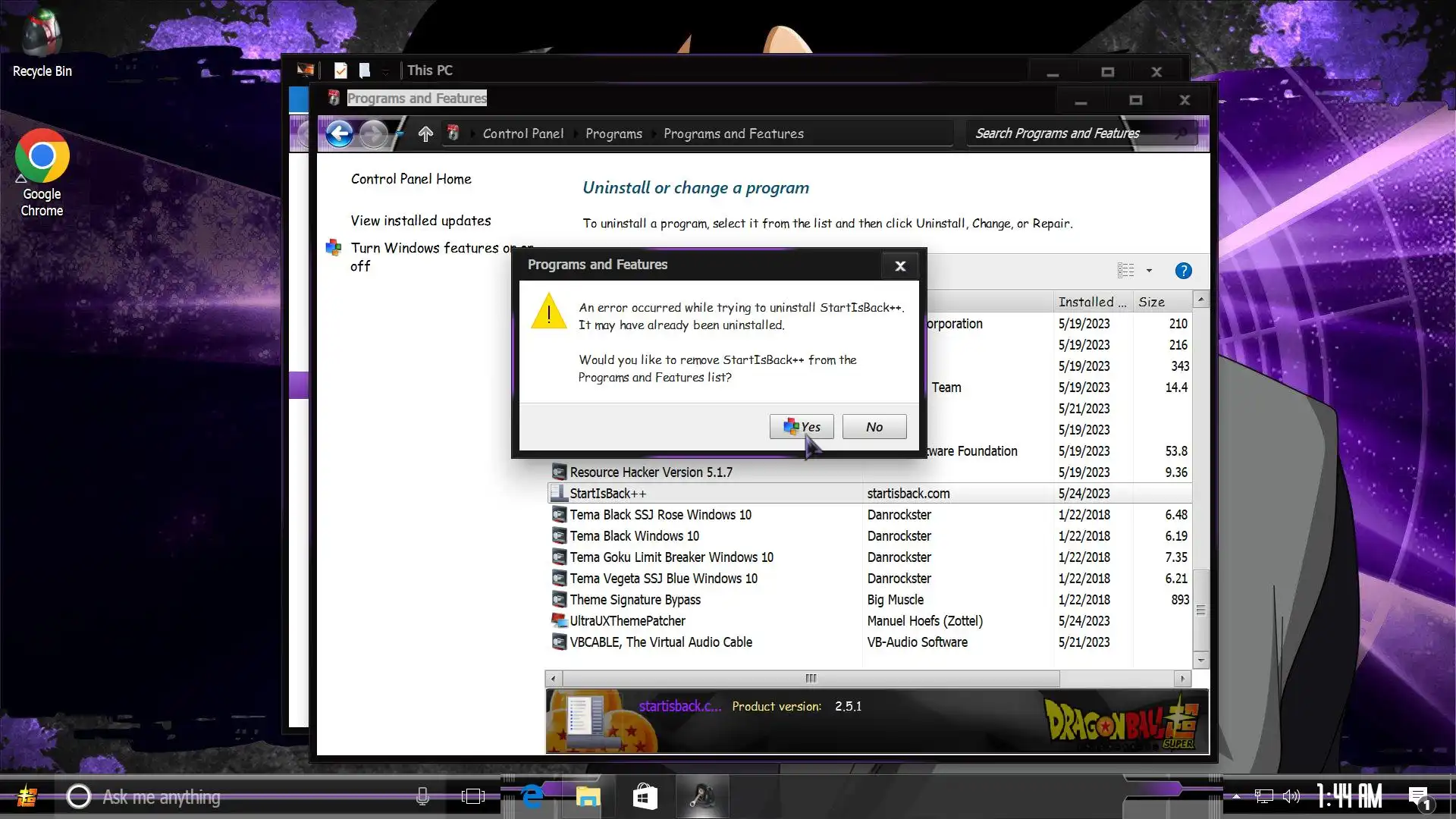The height and width of the screenshot is (819, 1456).
Task: Open View installed updates link
Action: (x=420, y=221)
